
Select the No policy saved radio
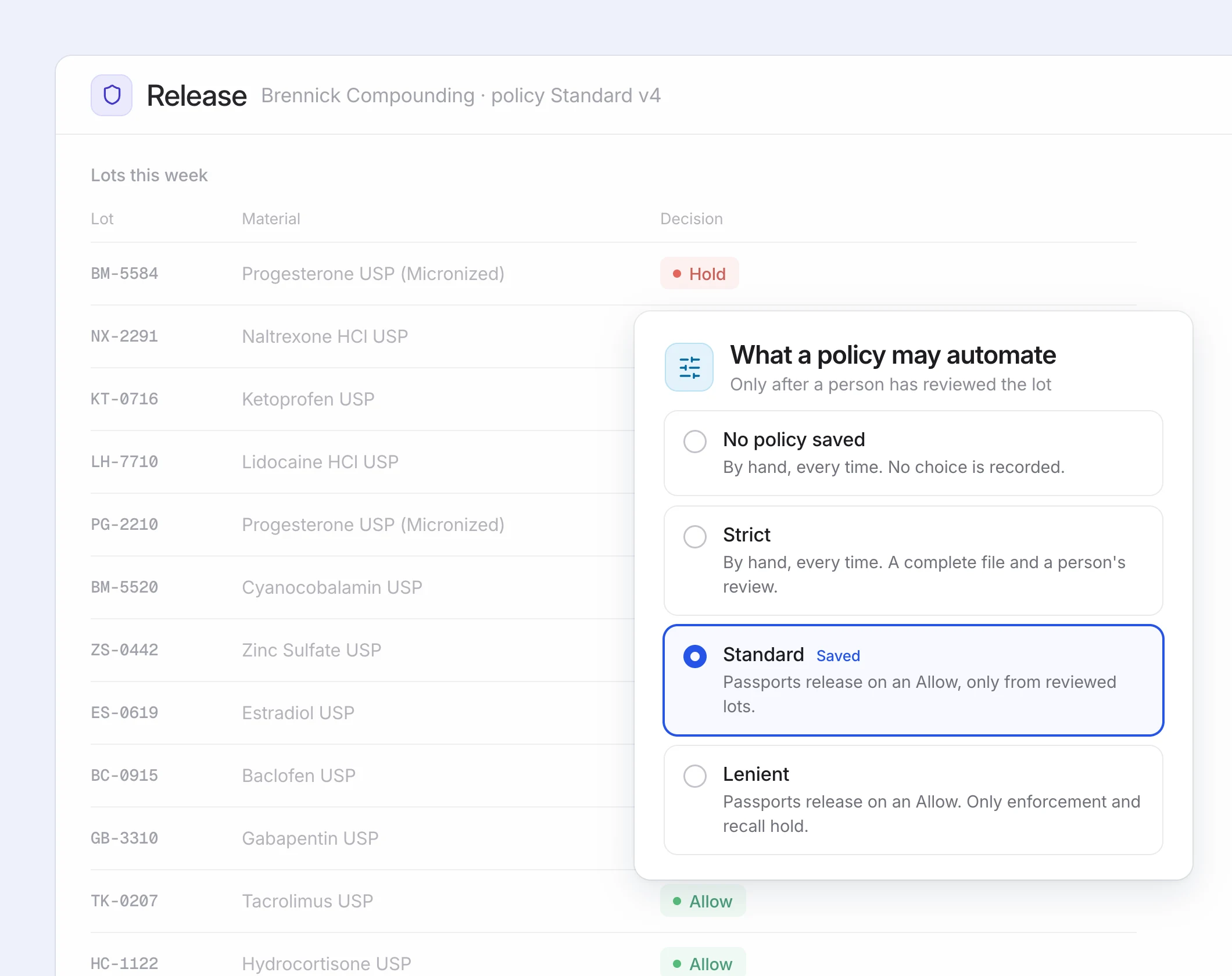click(x=695, y=442)
